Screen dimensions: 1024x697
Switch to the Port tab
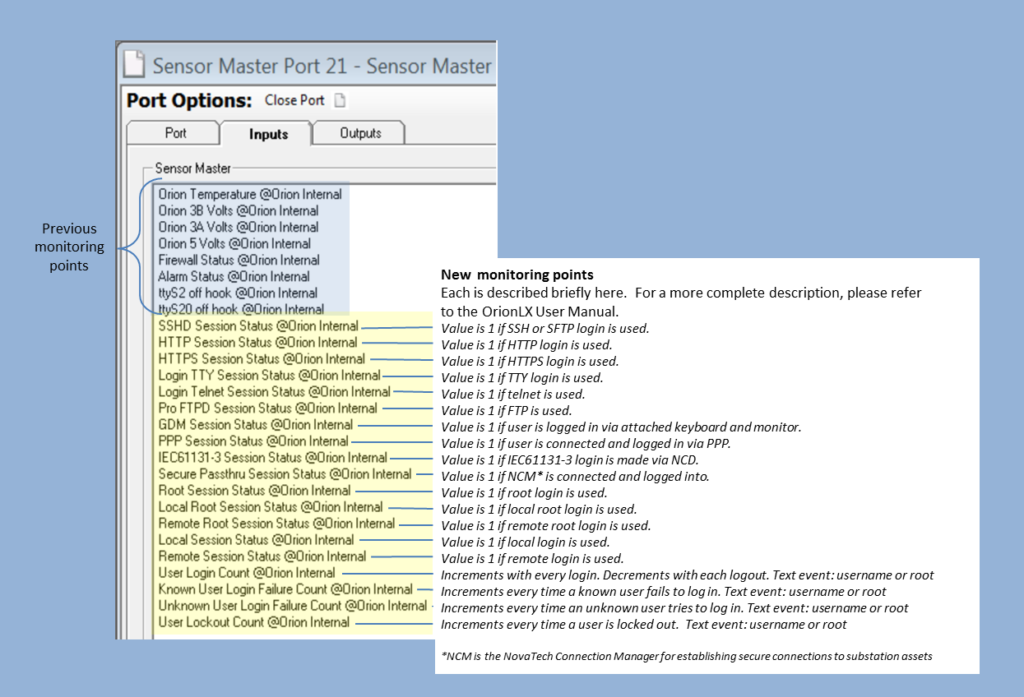pos(175,133)
